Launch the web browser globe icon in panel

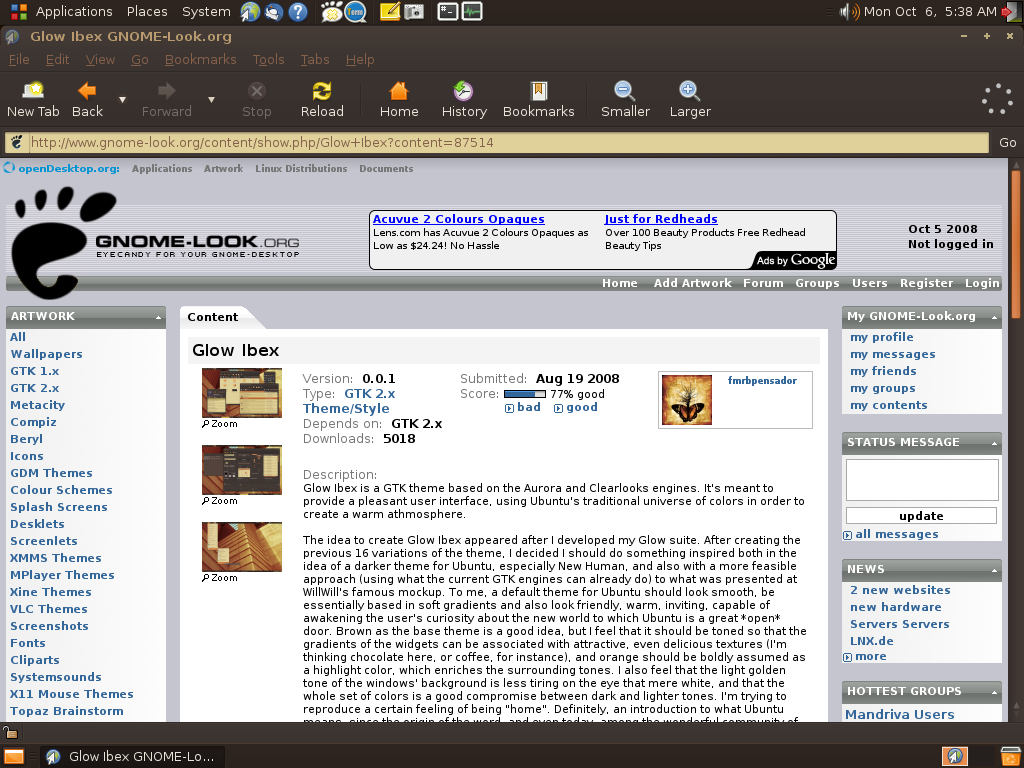click(250, 12)
